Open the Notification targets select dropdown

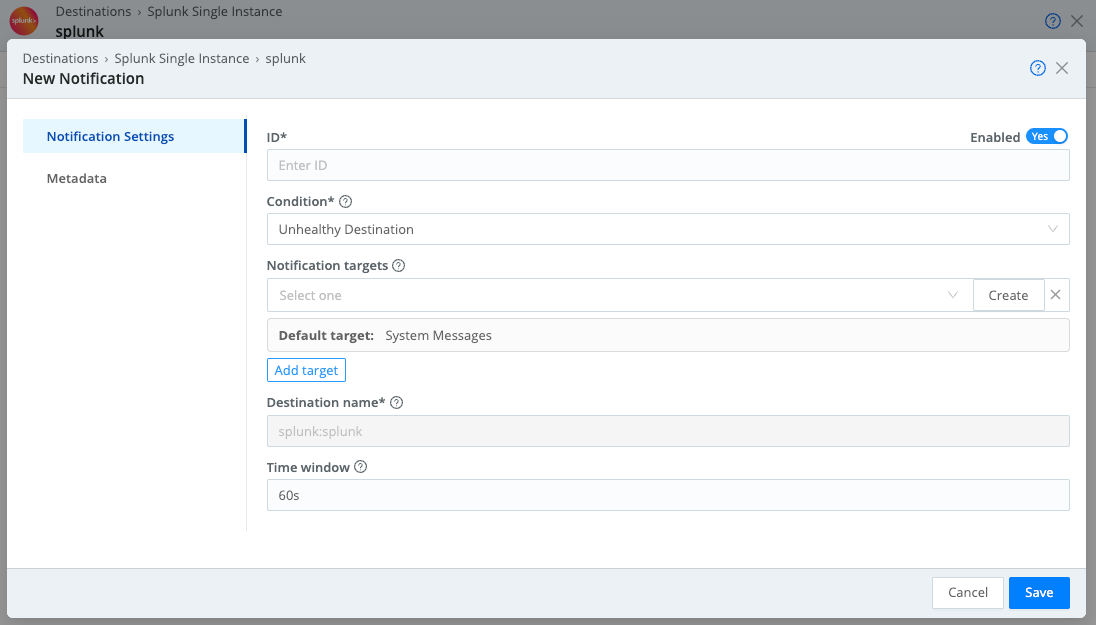point(951,294)
